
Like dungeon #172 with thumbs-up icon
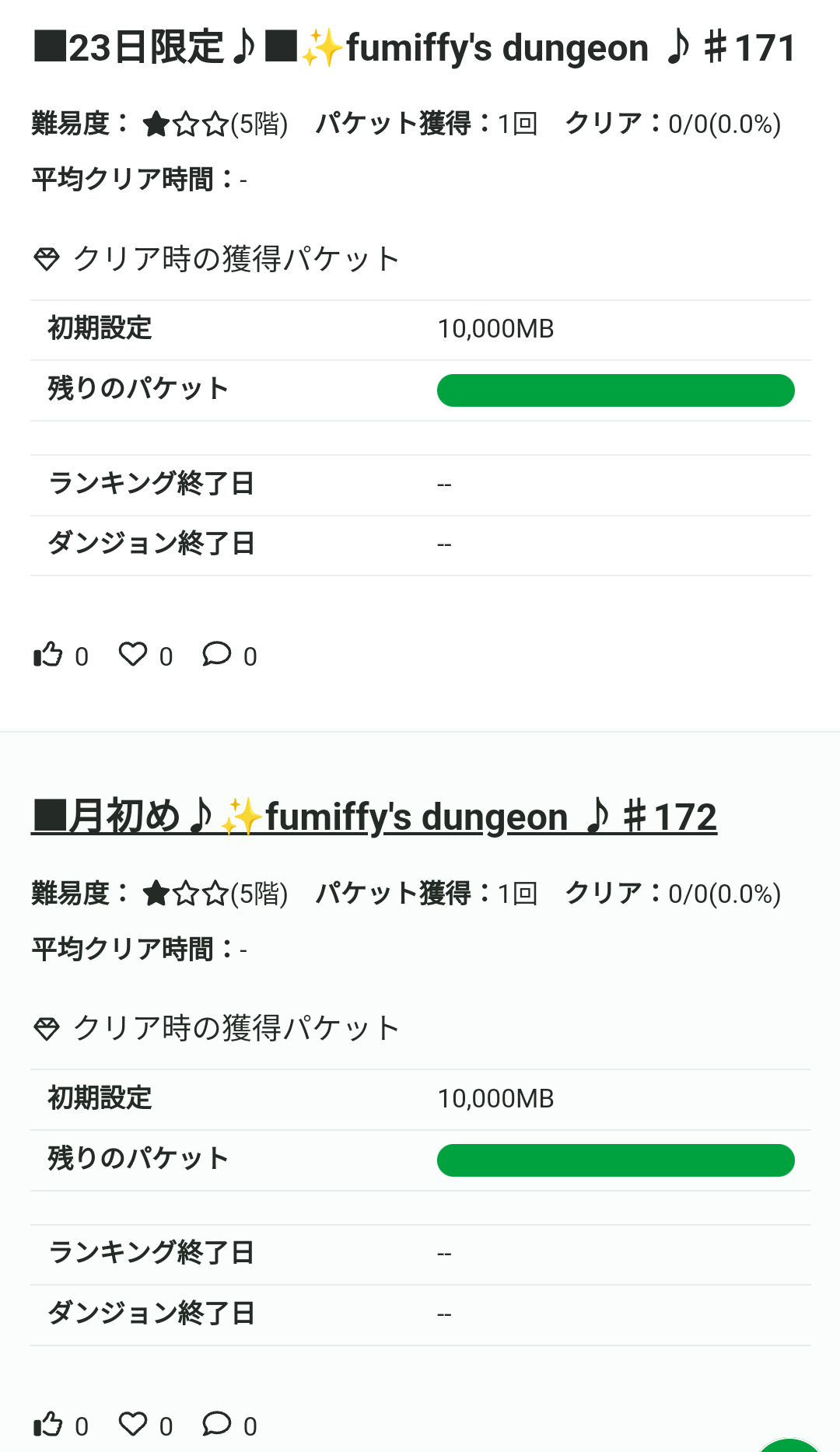point(48,1425)
